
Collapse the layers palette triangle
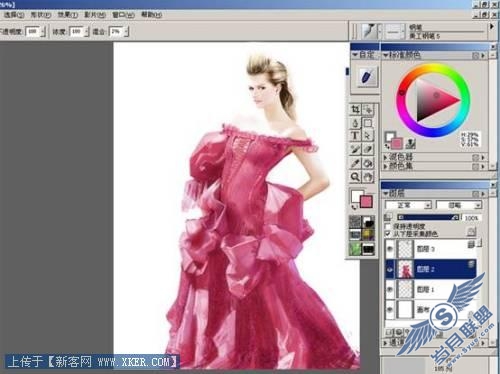(386, 193)
